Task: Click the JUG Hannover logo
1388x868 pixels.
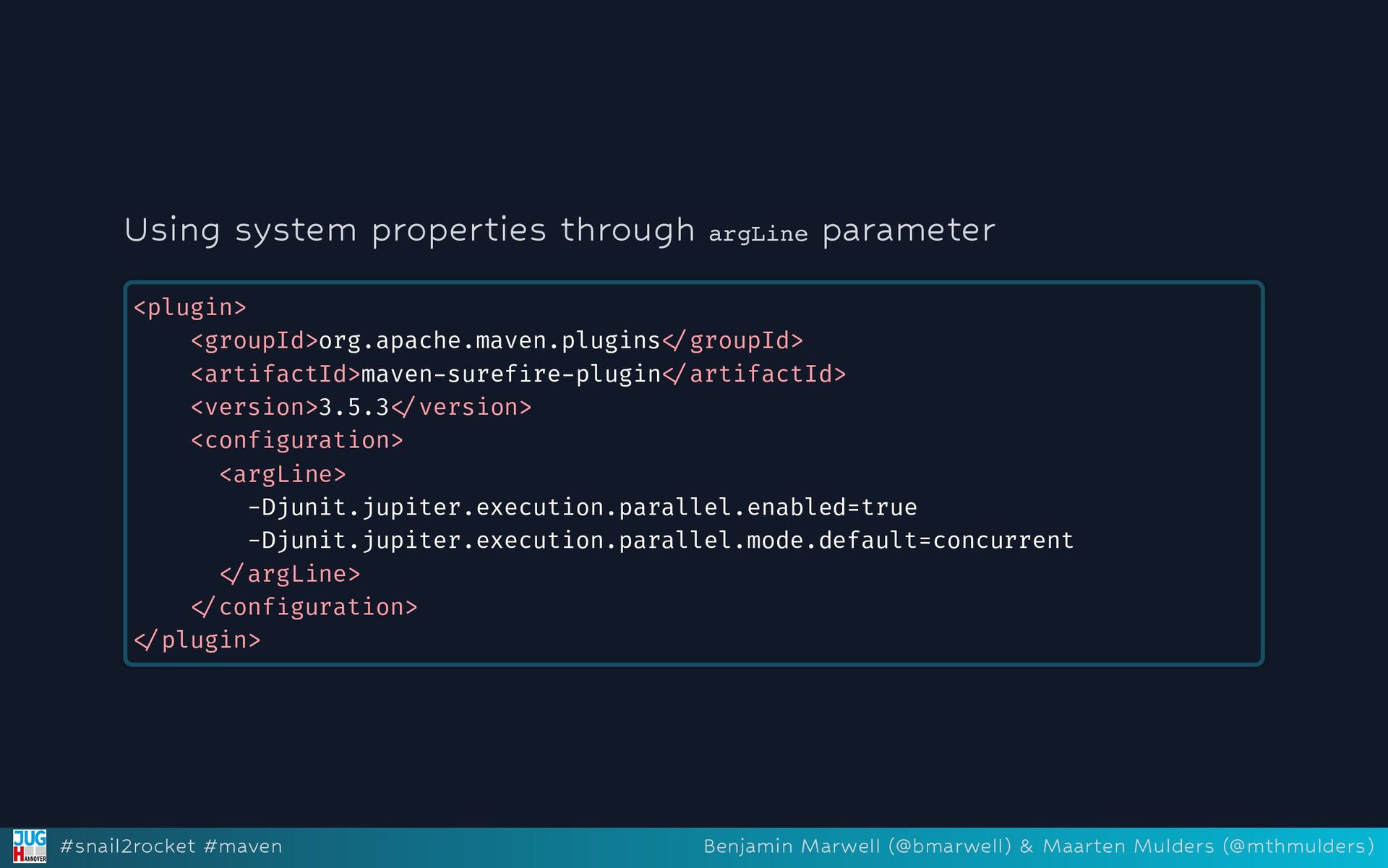Action: [29, 846]
